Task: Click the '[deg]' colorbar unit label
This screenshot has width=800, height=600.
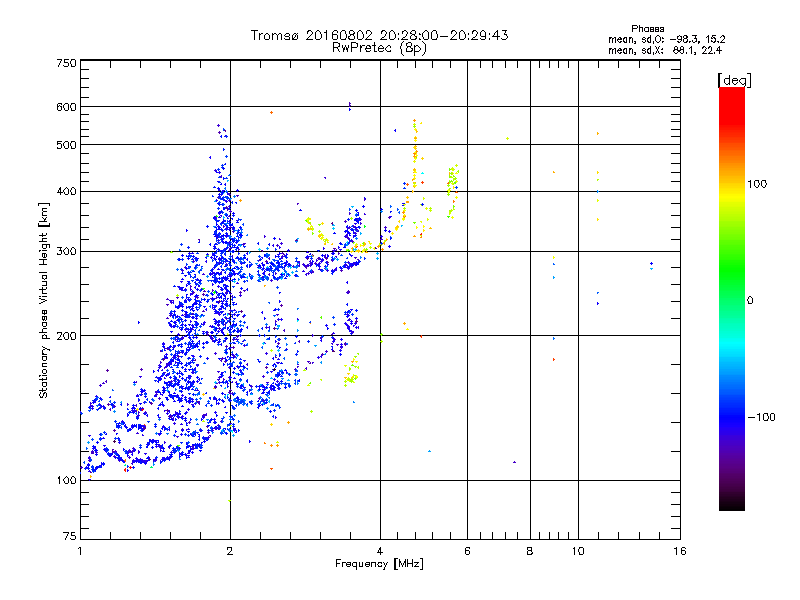Action: 734,80
